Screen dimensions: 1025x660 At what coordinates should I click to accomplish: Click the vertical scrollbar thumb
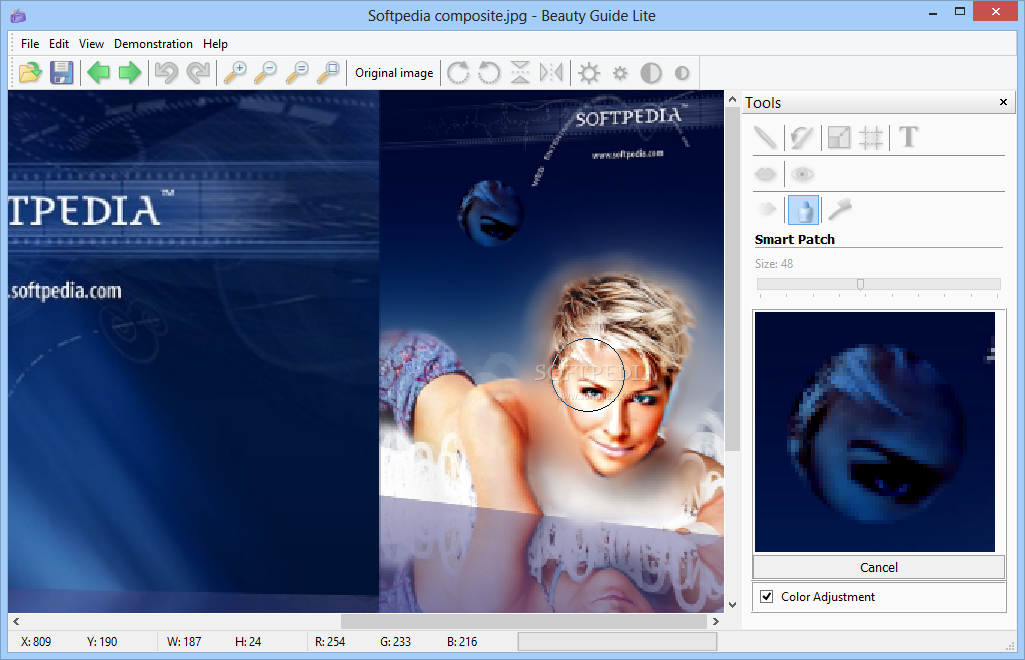tap(732, 279)
